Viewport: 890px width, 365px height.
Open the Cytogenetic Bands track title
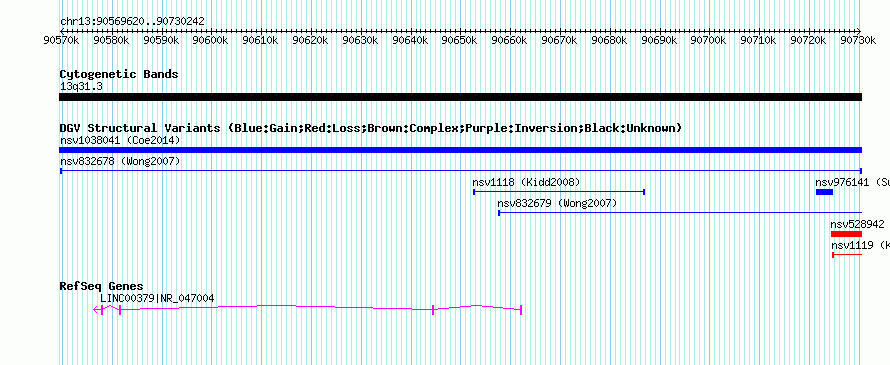(119, 74)
